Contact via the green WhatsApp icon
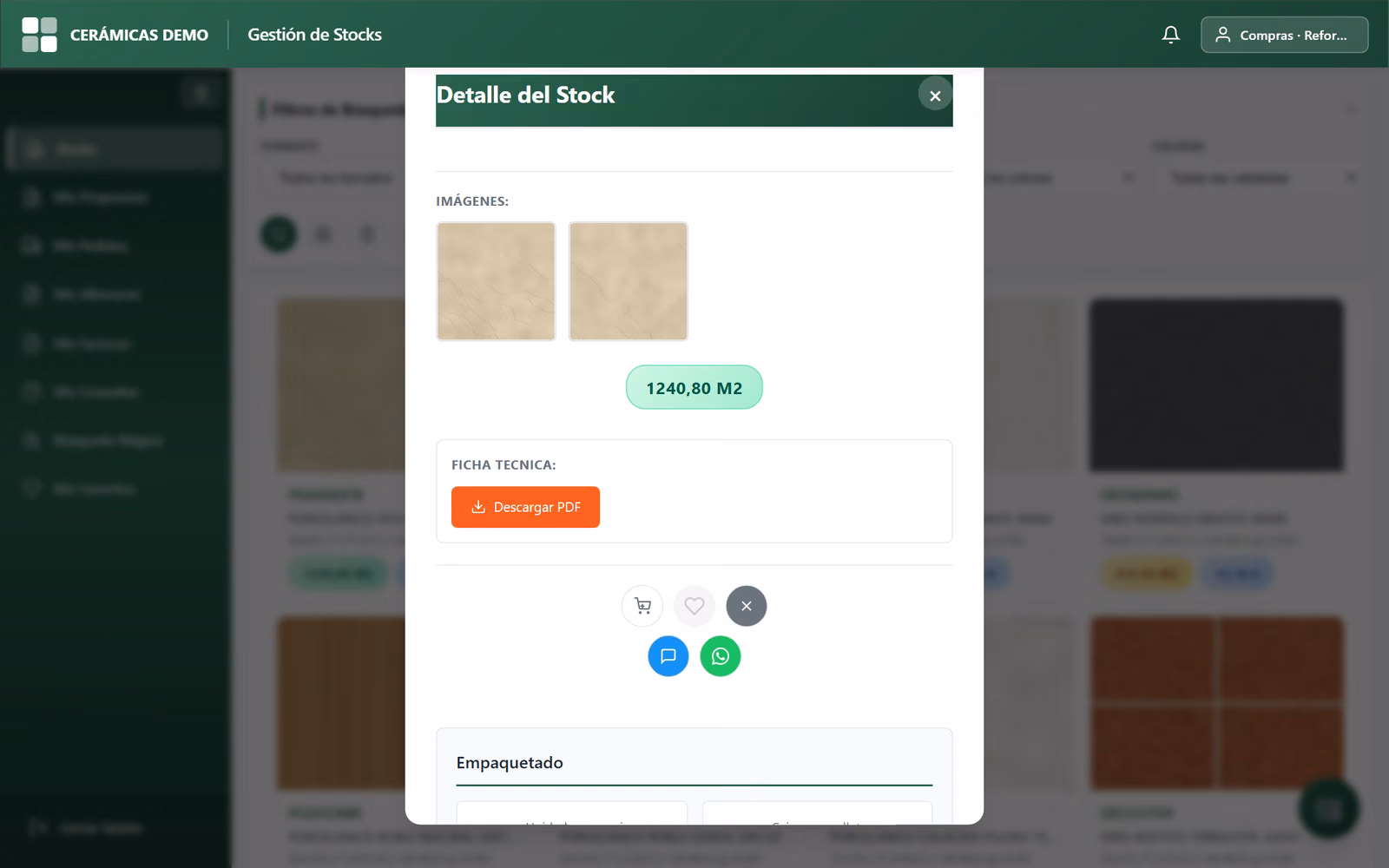 click(x=721, y=656)
